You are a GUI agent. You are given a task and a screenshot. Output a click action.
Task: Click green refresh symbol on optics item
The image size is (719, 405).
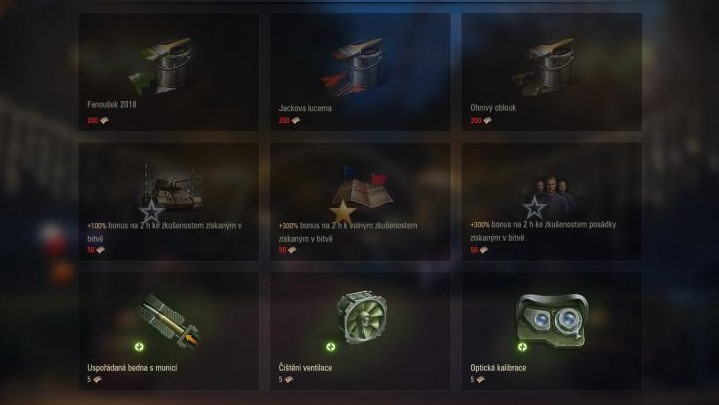pos(522,347)
